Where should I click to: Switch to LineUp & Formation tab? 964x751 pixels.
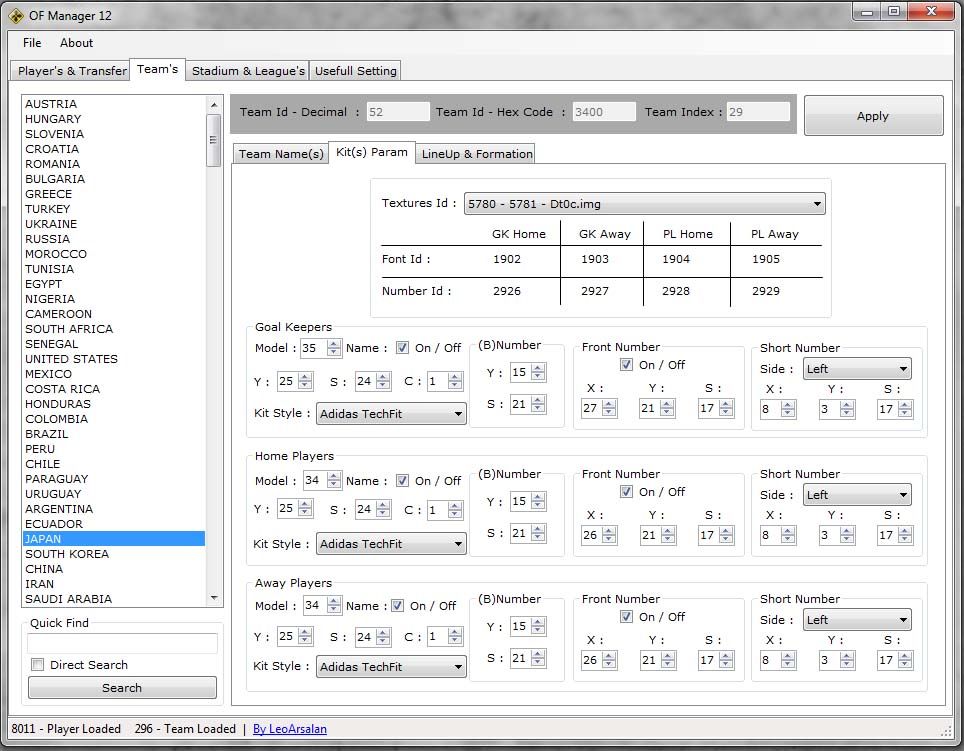pos(476,153)
